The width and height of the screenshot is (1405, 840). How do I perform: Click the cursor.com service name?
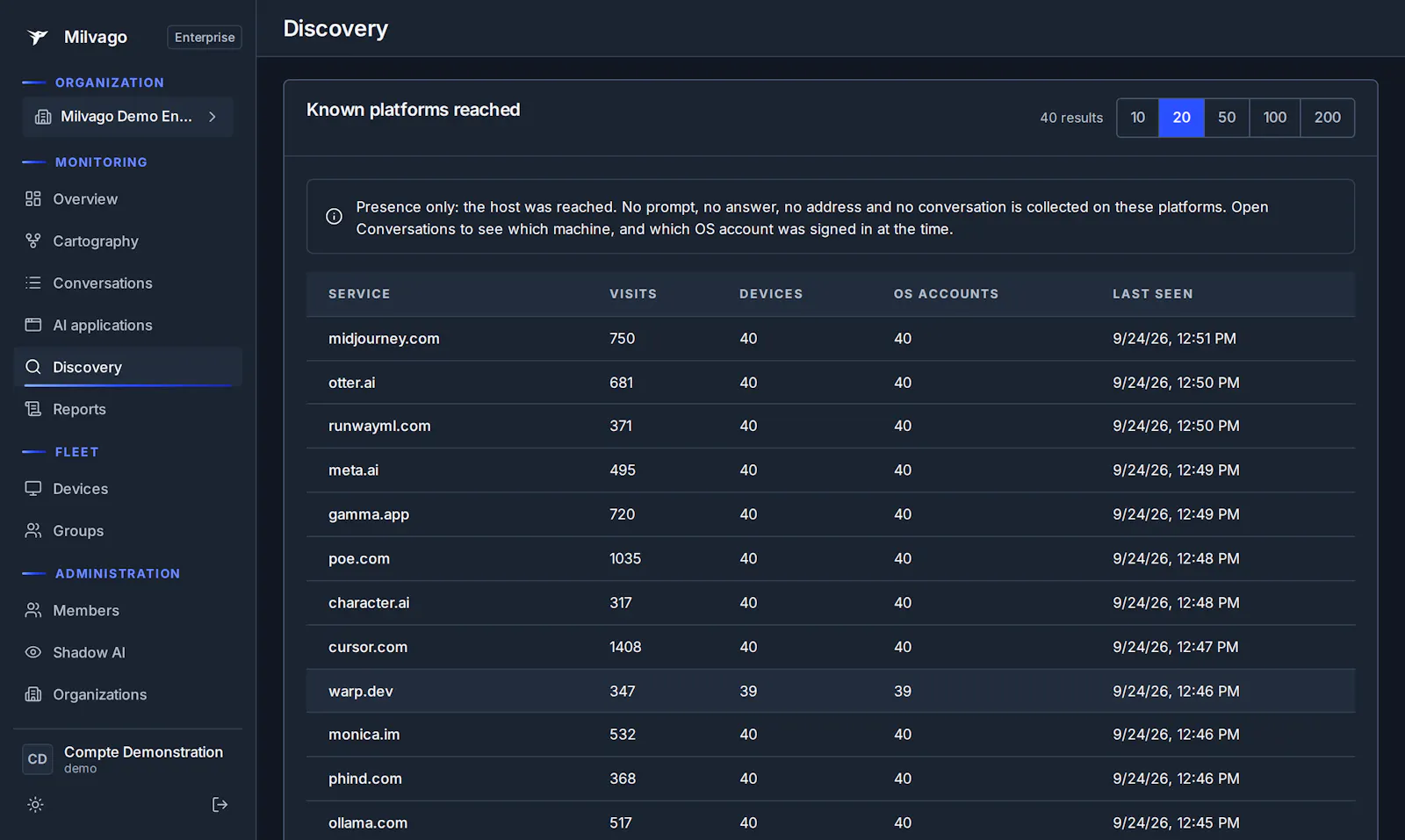pyautogui.click(x=368, y=648)
